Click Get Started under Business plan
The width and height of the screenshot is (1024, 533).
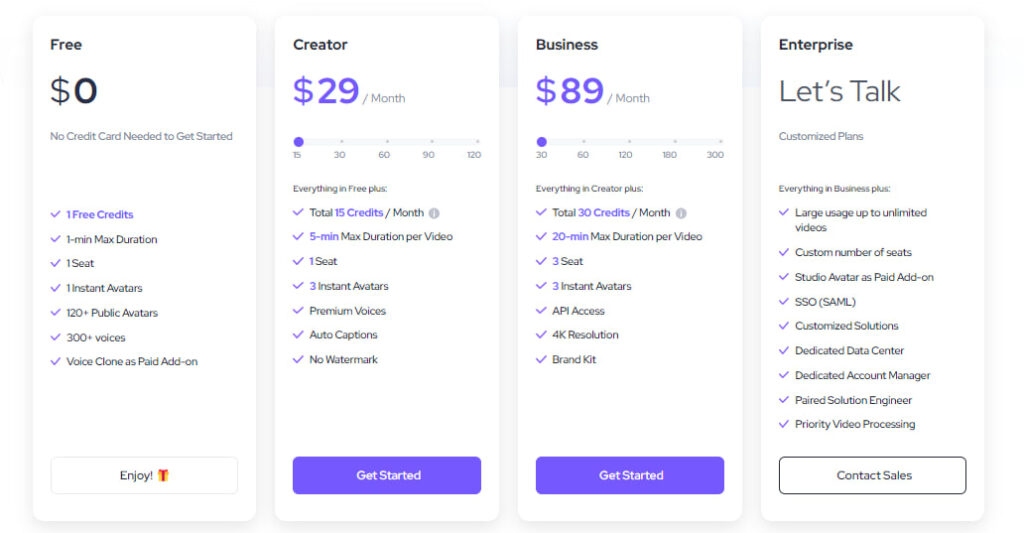[x=630, y=476]
